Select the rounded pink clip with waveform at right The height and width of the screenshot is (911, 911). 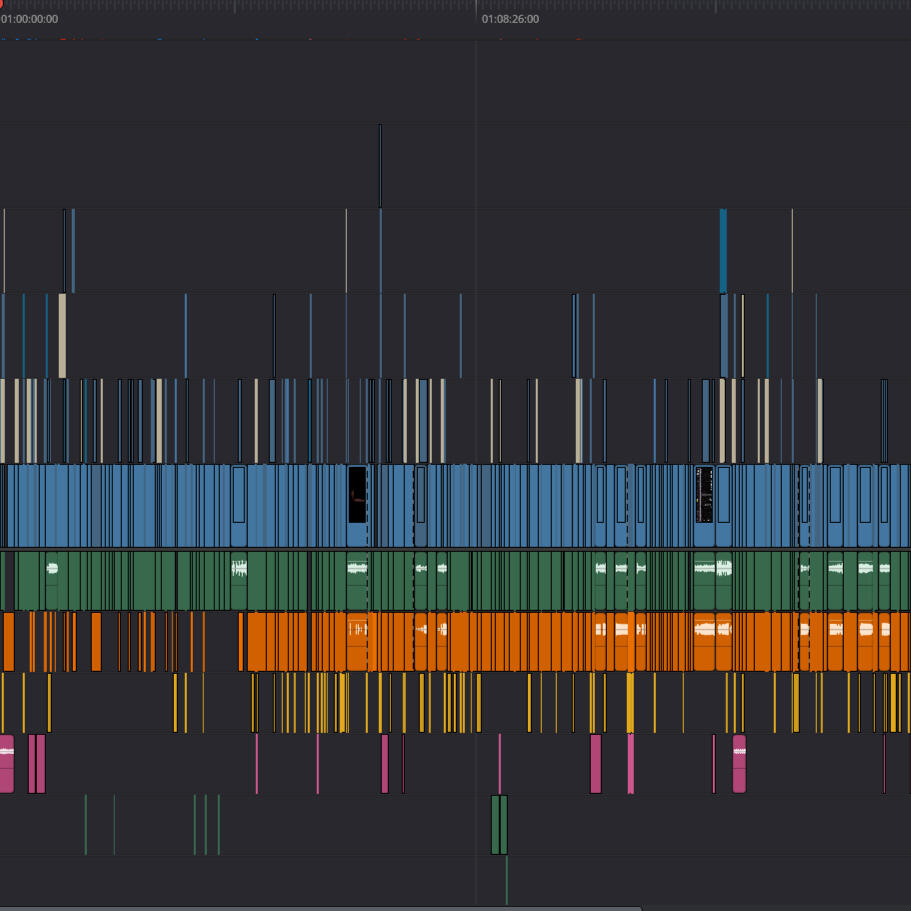pyautogui.click(x=739, y=764)
